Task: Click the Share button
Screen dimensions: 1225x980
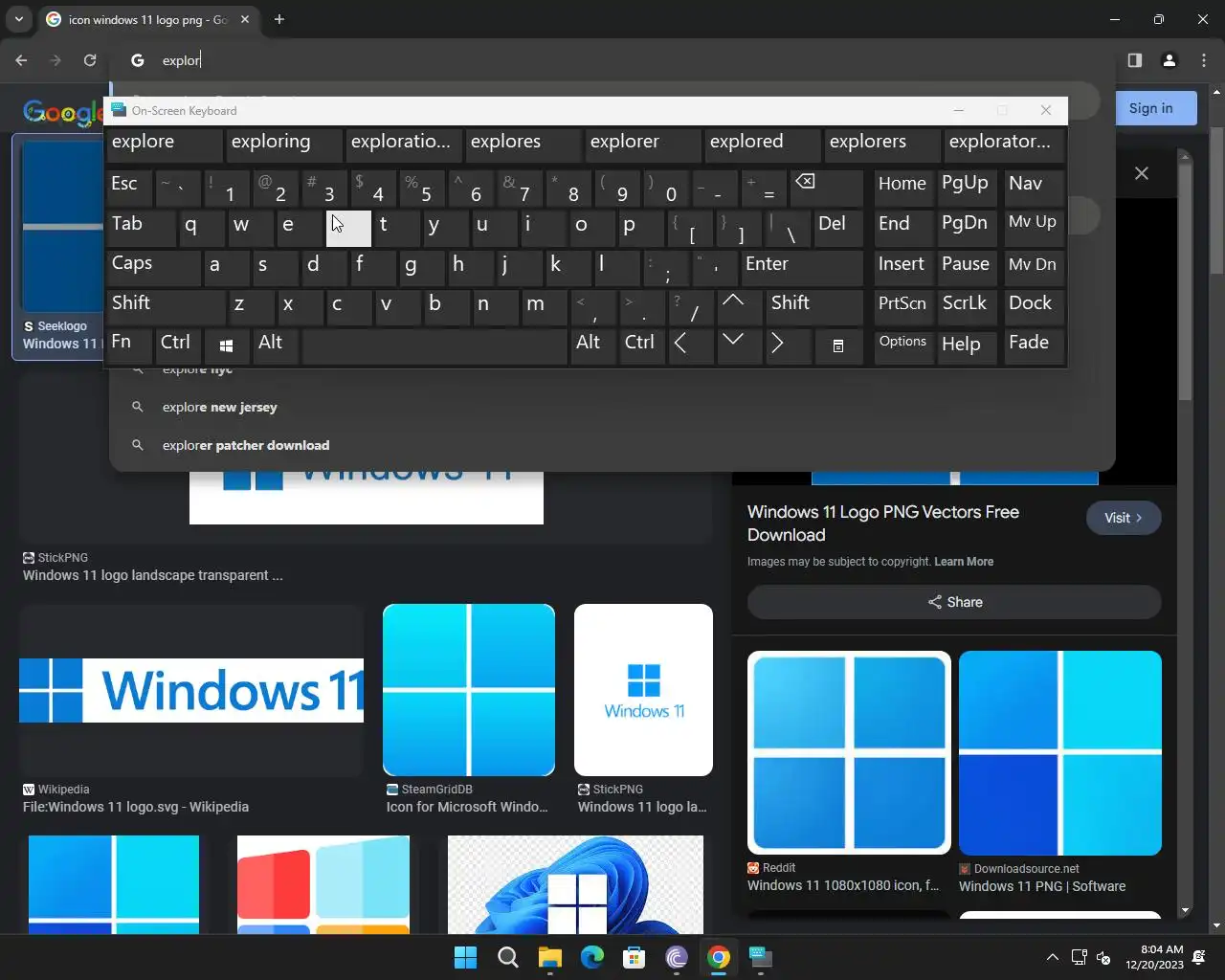Action: (954, 602)
